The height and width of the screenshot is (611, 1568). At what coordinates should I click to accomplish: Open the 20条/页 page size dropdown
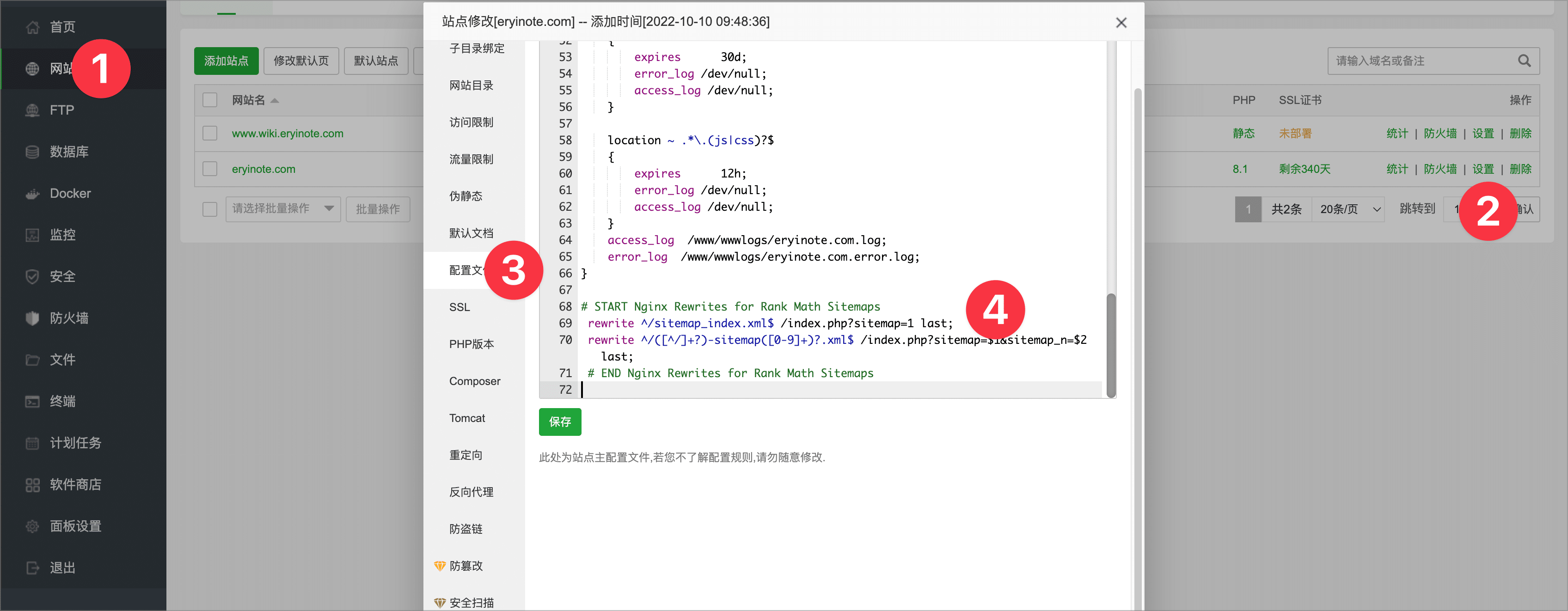point(1348,209)
